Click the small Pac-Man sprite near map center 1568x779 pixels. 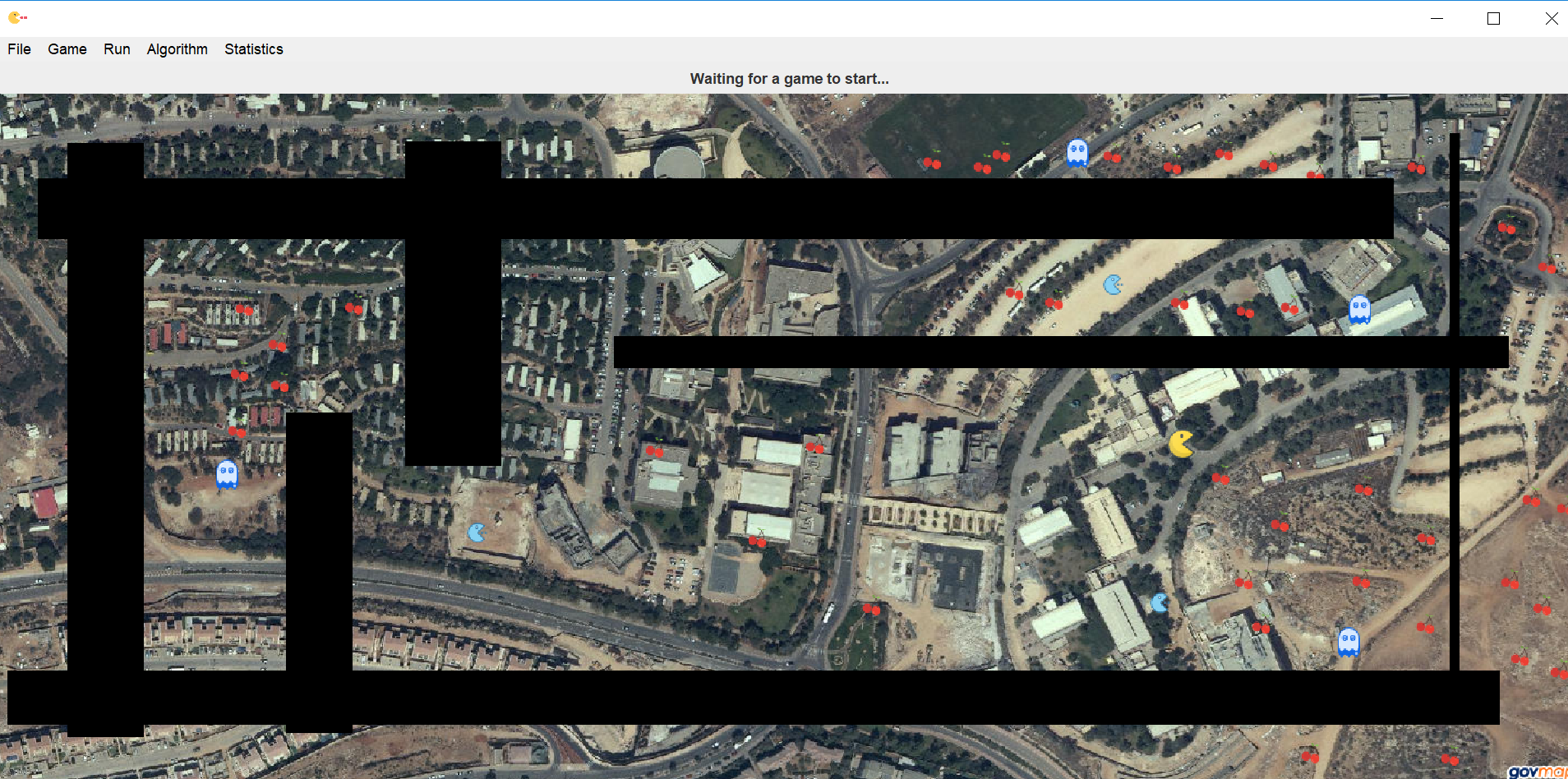point(475,532)
